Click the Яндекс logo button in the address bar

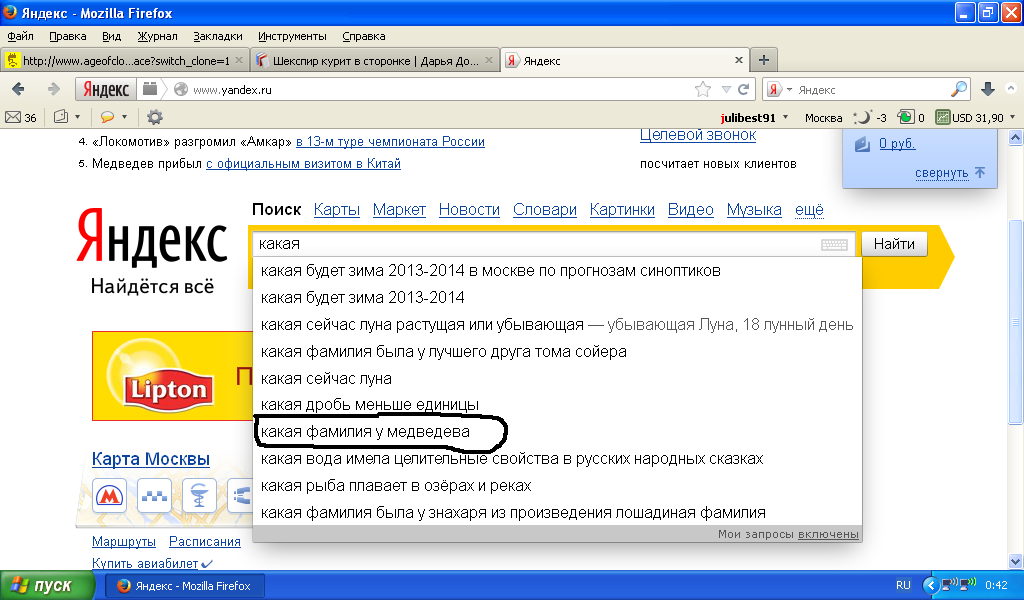click(106, 89)
